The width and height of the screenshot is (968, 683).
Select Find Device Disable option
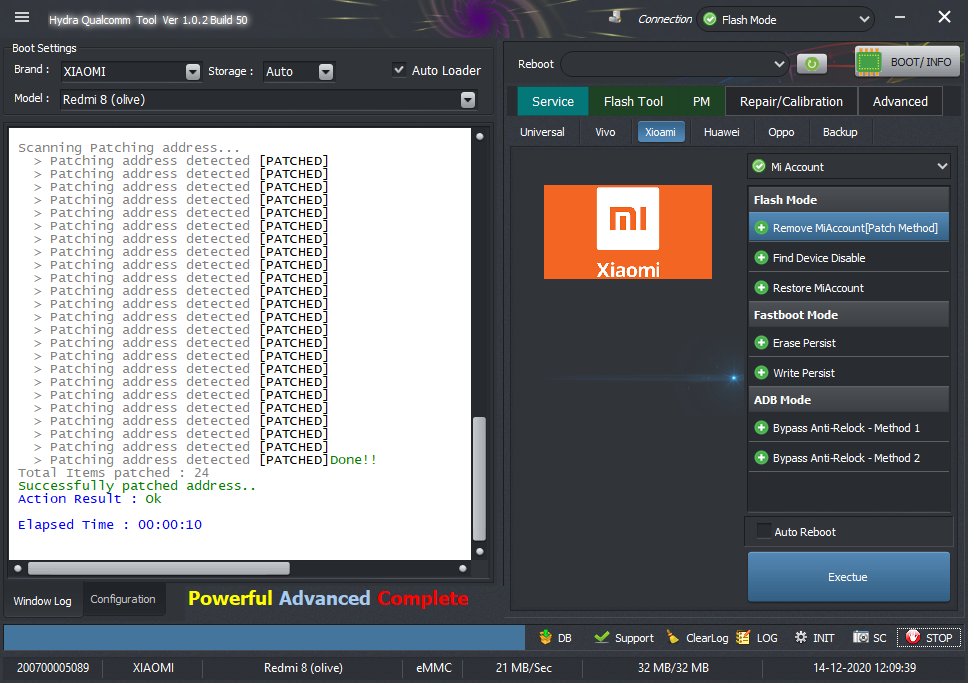coord(848,258)
